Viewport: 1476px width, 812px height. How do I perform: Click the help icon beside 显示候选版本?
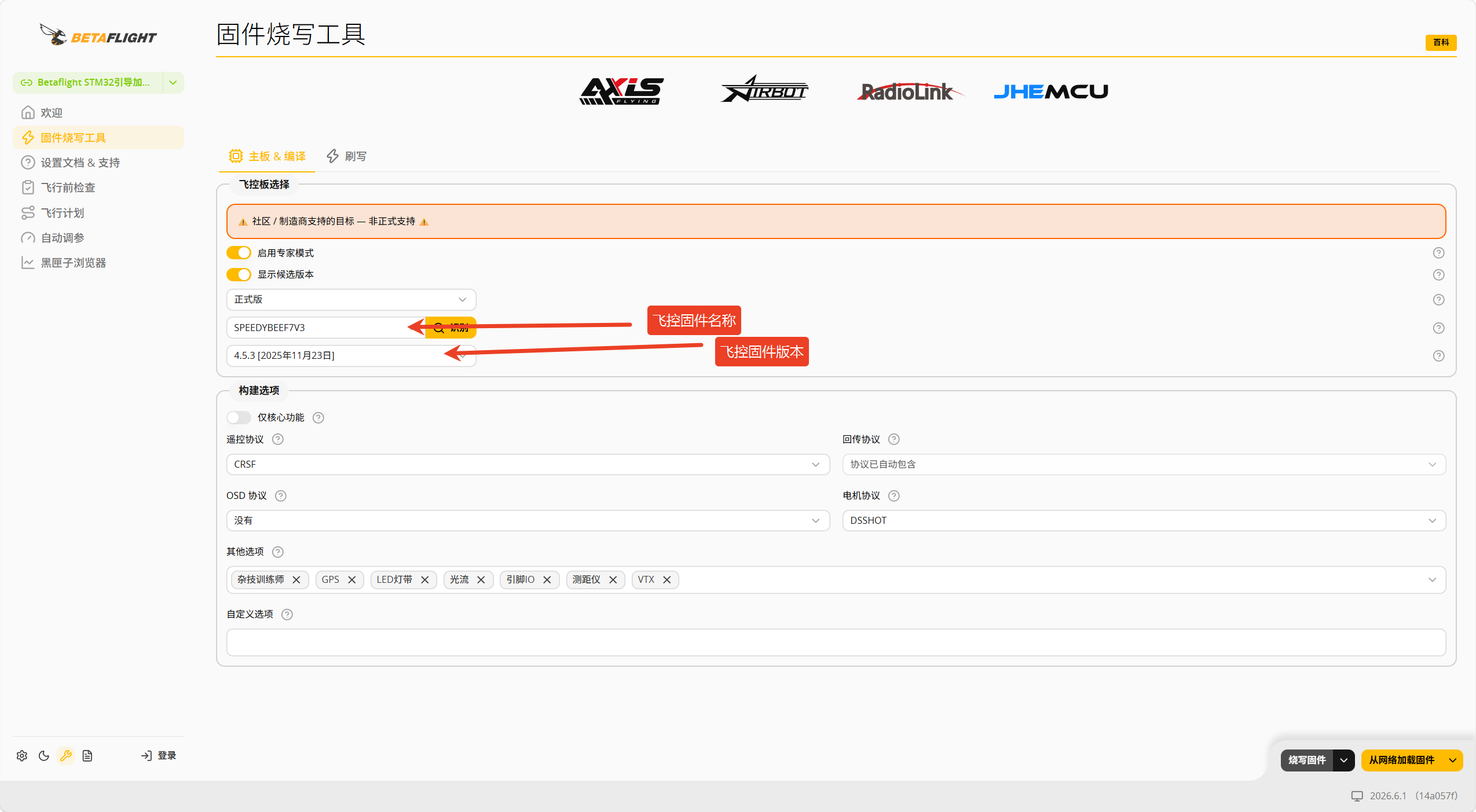coord(1438,275)
